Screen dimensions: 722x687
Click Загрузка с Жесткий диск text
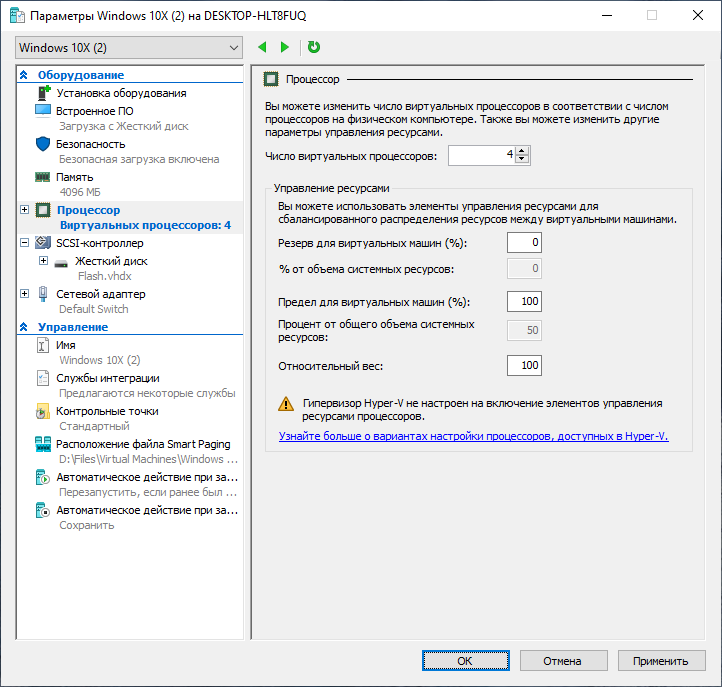(x=124, y=126)
